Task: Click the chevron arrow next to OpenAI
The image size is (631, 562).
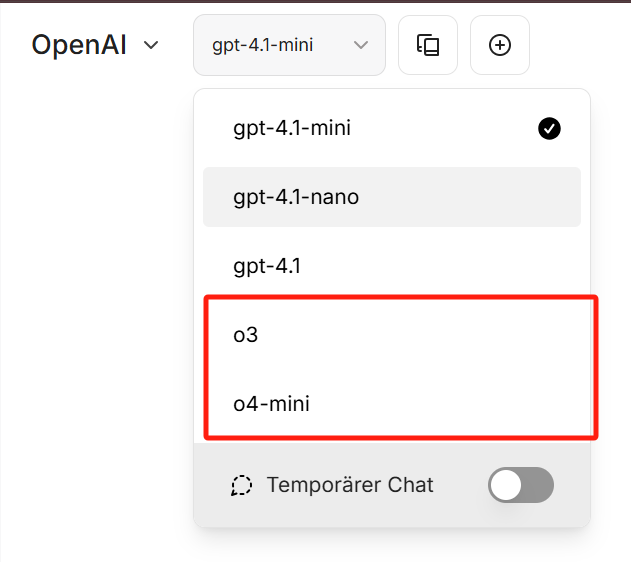Action: pyautogui.click(x=152, y=45)
